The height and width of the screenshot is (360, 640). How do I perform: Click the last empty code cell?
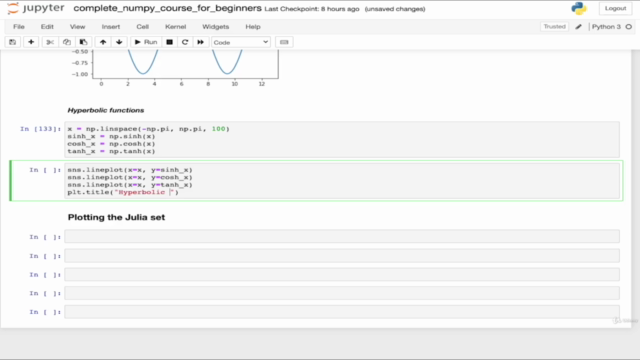click(342, 312)
